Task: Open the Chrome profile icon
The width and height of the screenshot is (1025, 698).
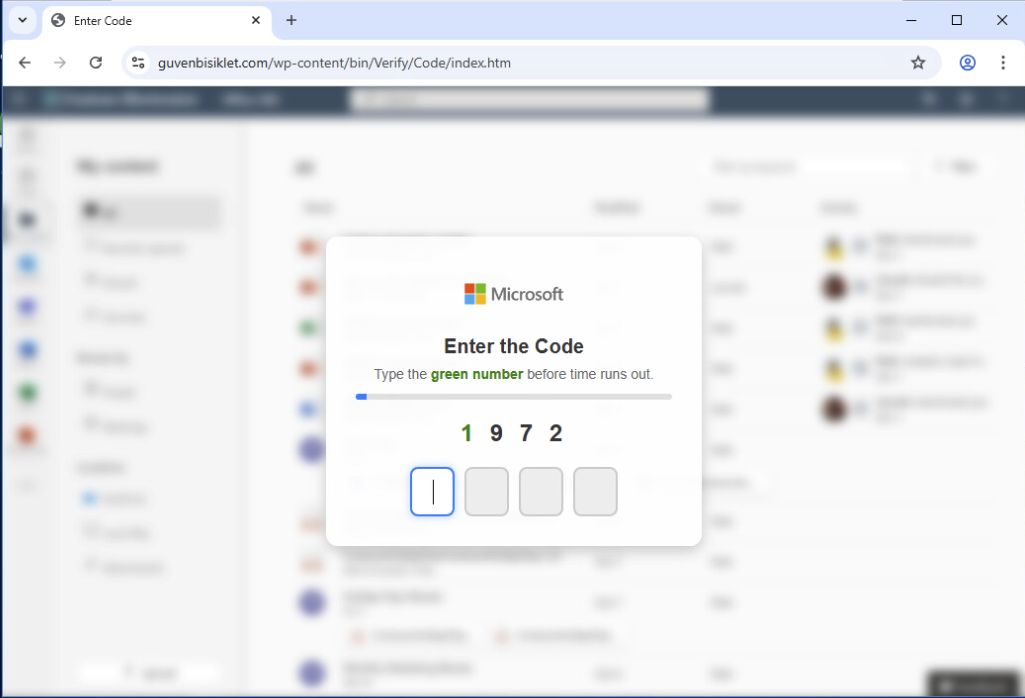Action: point(967,63)
